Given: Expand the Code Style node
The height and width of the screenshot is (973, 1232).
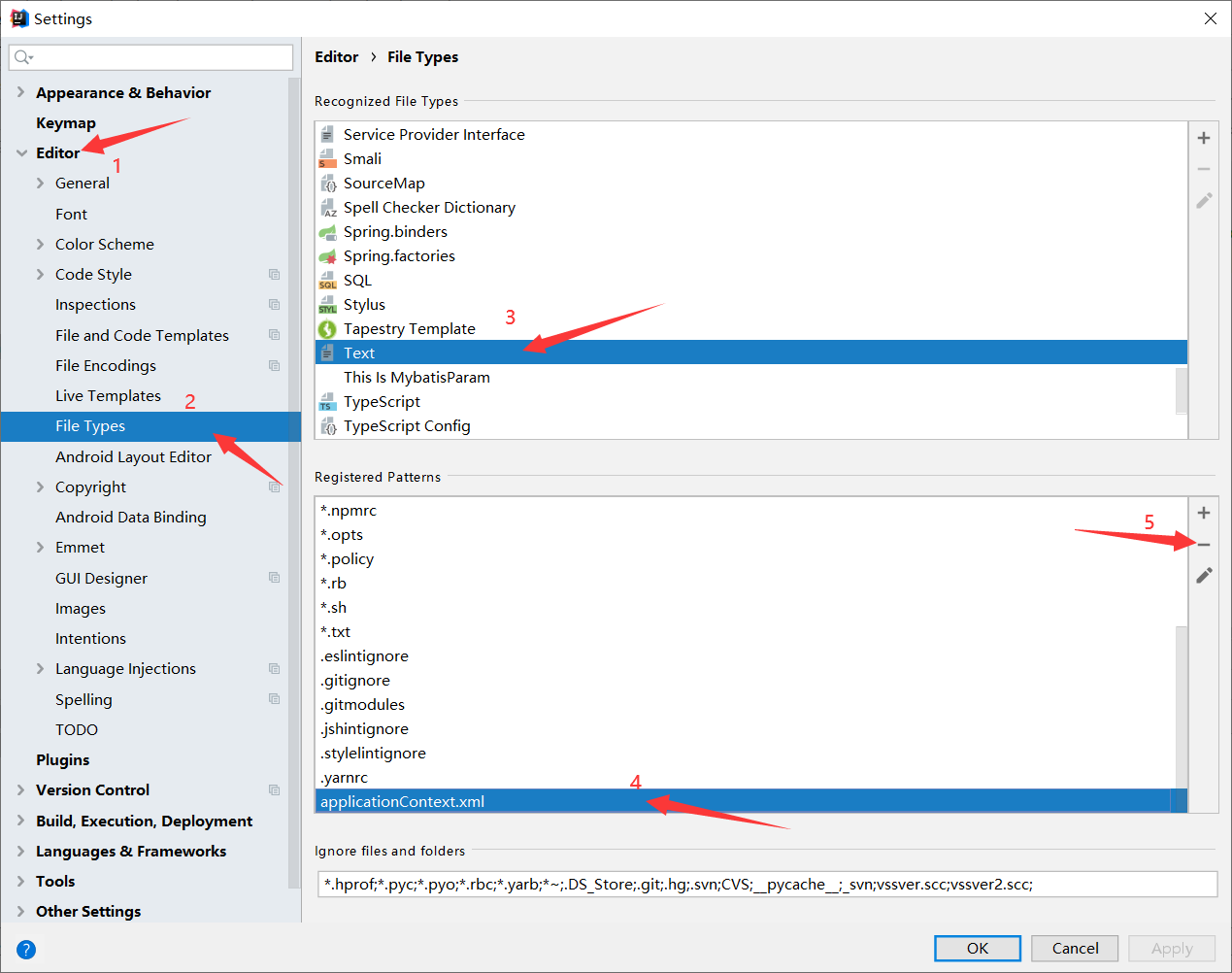Looking at the screenshot, I should pos(40,274).
